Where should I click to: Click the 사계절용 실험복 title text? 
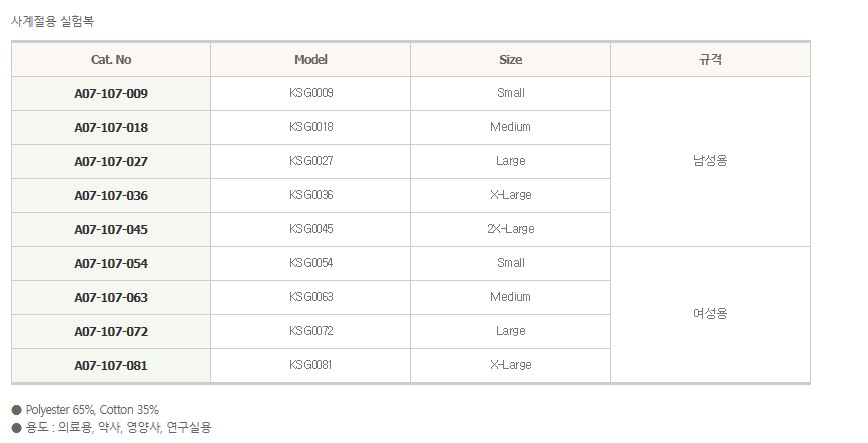[x=52, y=21]
